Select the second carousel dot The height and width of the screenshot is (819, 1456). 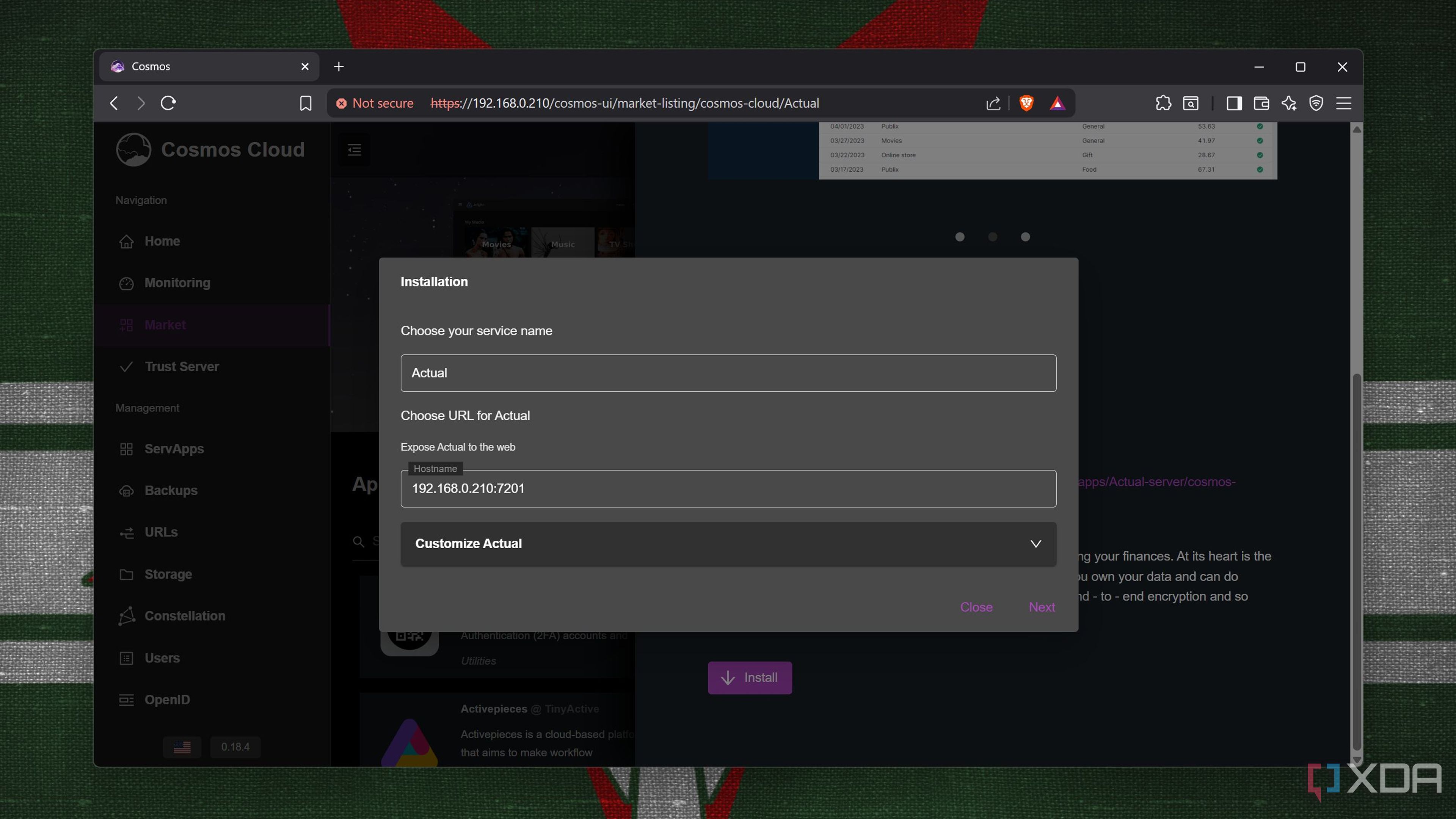click(993, 237)
